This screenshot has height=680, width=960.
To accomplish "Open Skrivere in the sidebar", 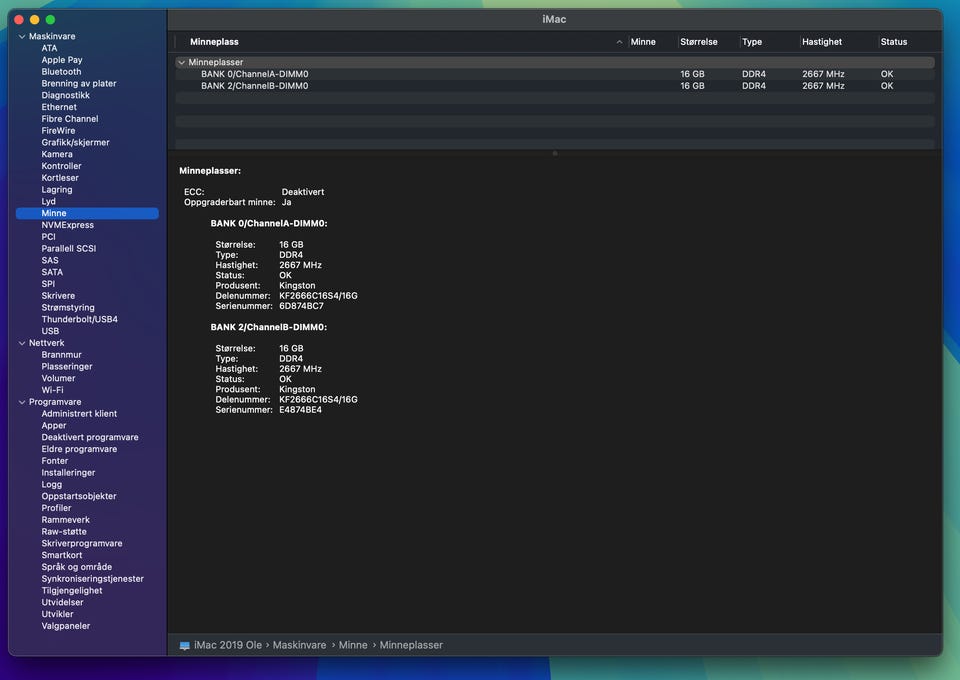I will click(58, 296).
